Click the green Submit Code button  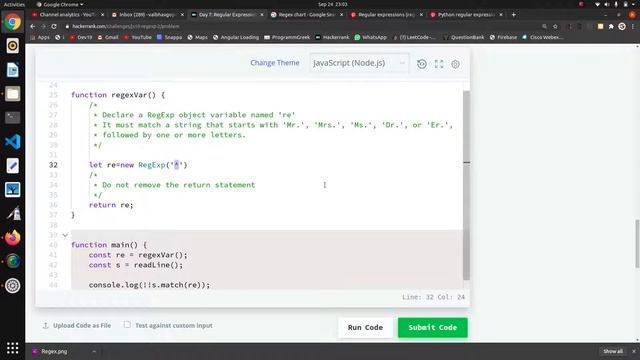tap(433, 327)
